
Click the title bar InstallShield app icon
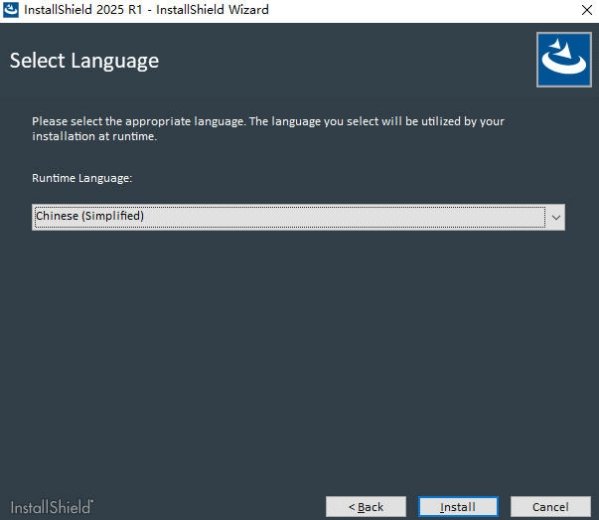tap(11, 10)
